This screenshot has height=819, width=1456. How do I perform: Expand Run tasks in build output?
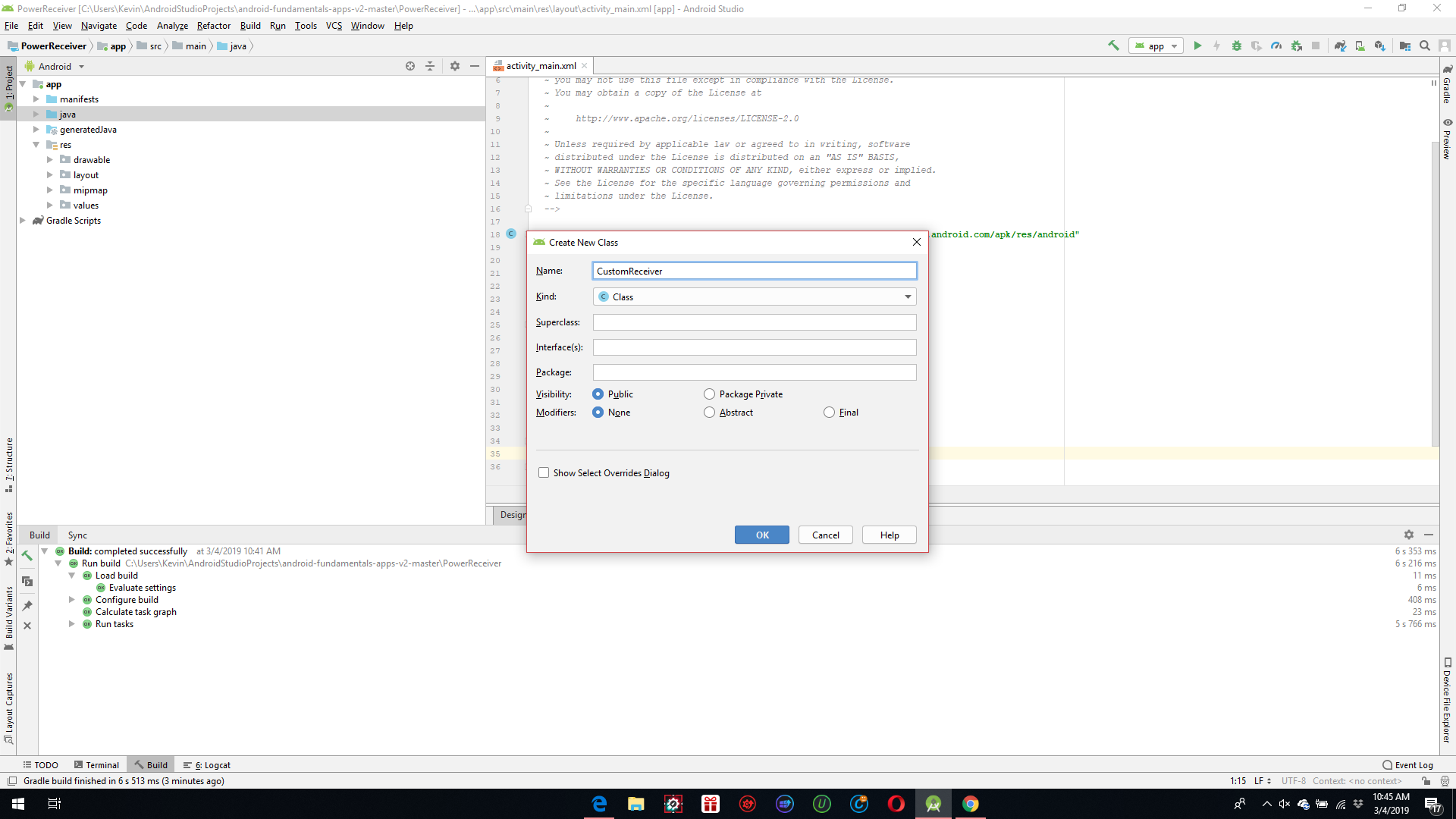coord(71,623)
